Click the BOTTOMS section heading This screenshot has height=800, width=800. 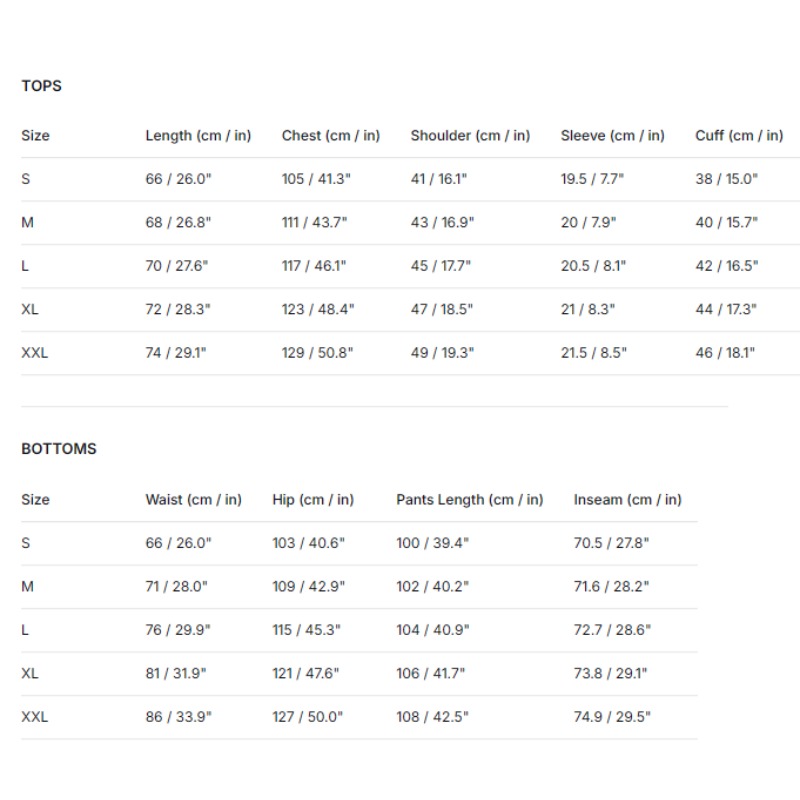(59, 448)
